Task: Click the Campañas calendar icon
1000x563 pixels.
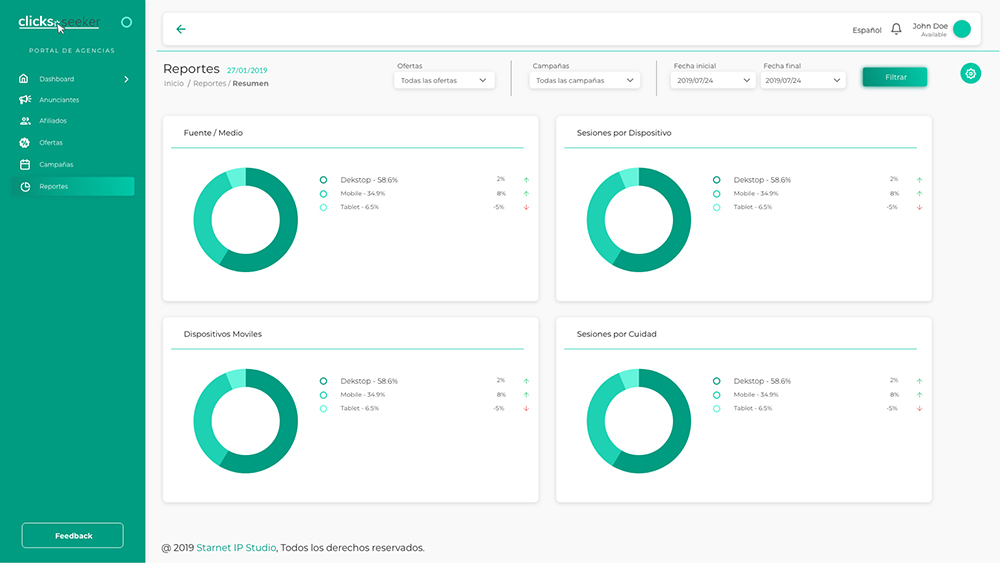Action: tap(25, 164)
